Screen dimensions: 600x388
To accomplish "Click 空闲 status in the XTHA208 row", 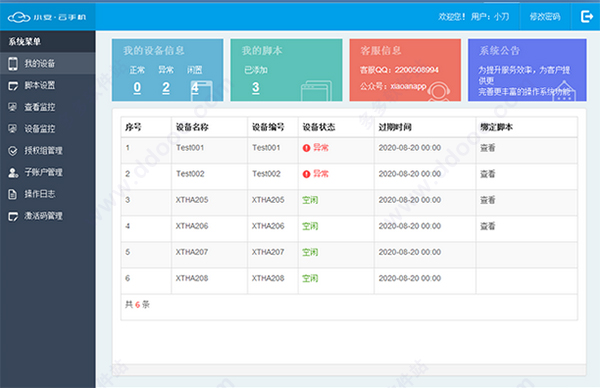I will click(x=310, y=278).
